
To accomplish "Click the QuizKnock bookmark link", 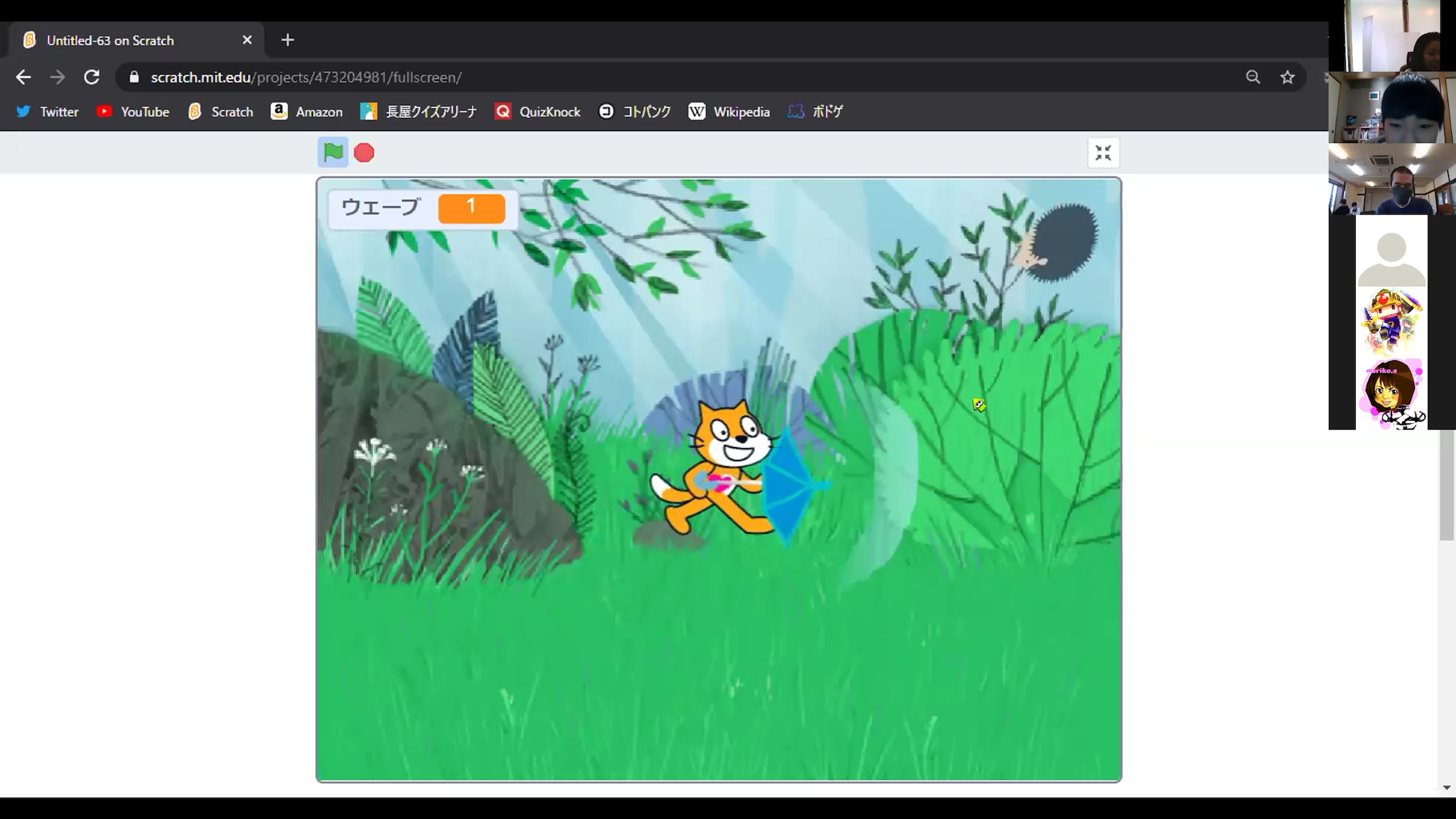I will click(549, 112).
